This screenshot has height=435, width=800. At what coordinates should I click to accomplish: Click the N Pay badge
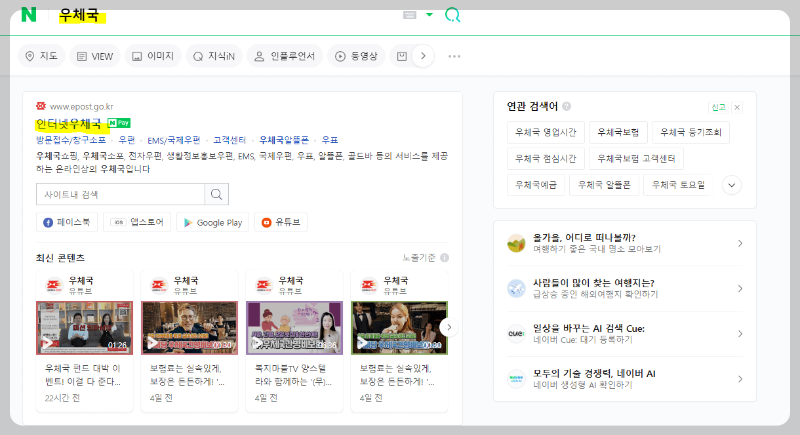coord(119,123)
